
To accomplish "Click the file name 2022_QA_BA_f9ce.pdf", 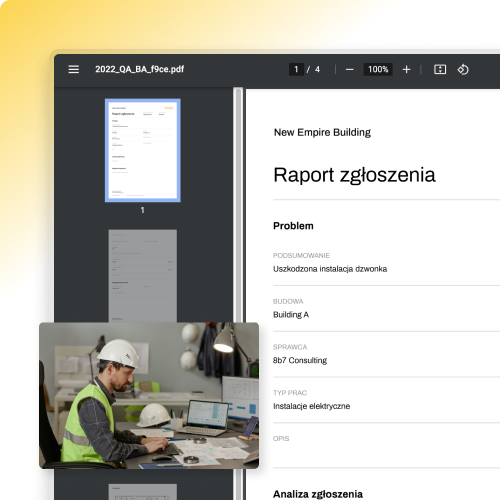I will [x=139, y=69].
